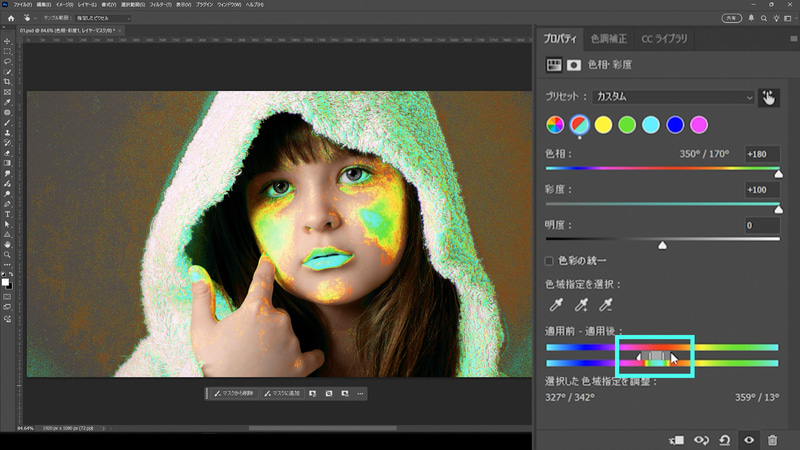
Task: Click the マスクから削除 button
Action: (232, 394)
